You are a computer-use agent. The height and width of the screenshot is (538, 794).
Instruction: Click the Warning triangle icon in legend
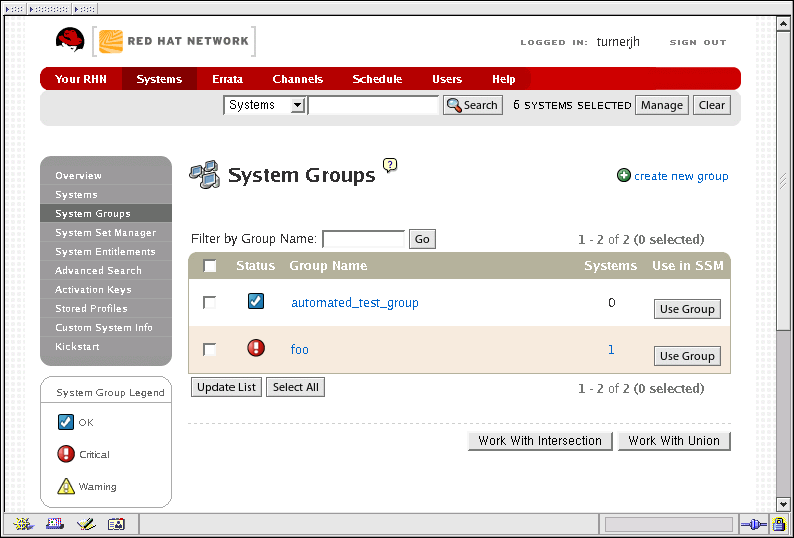pos(66,486)
